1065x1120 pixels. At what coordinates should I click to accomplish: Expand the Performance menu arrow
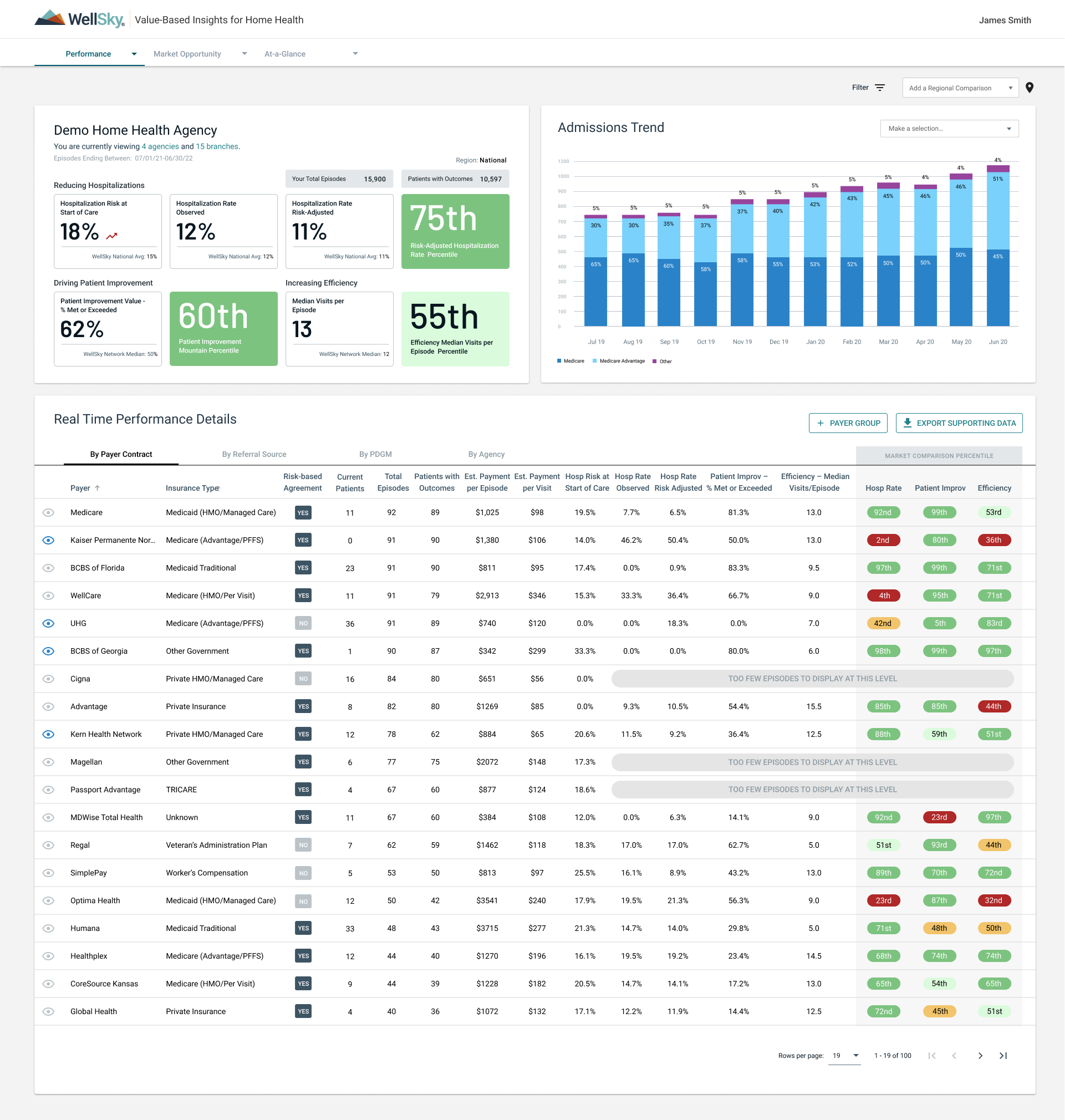tap(134, 54)
